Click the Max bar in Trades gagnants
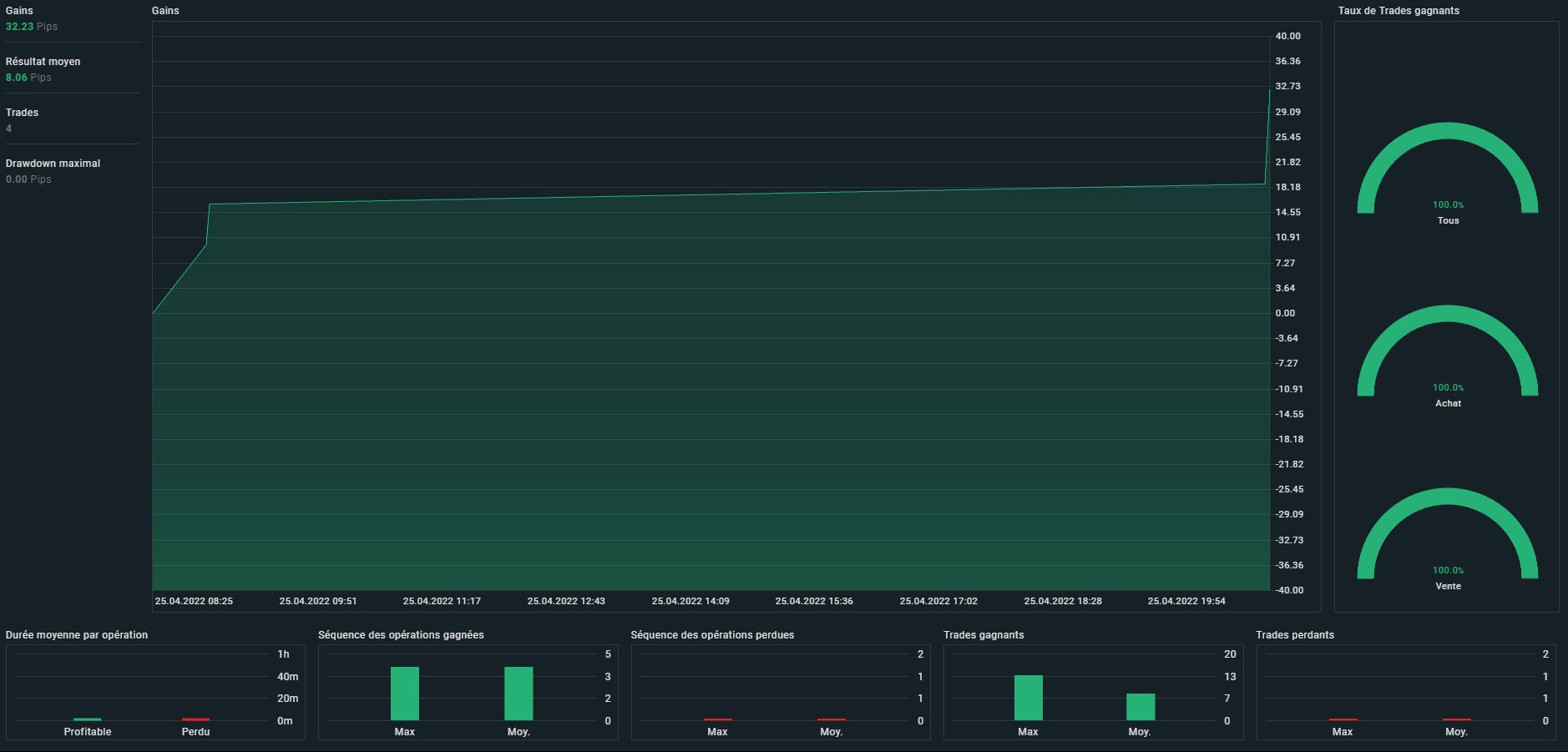This screenshot has width=1568, height=752. 1028,698
